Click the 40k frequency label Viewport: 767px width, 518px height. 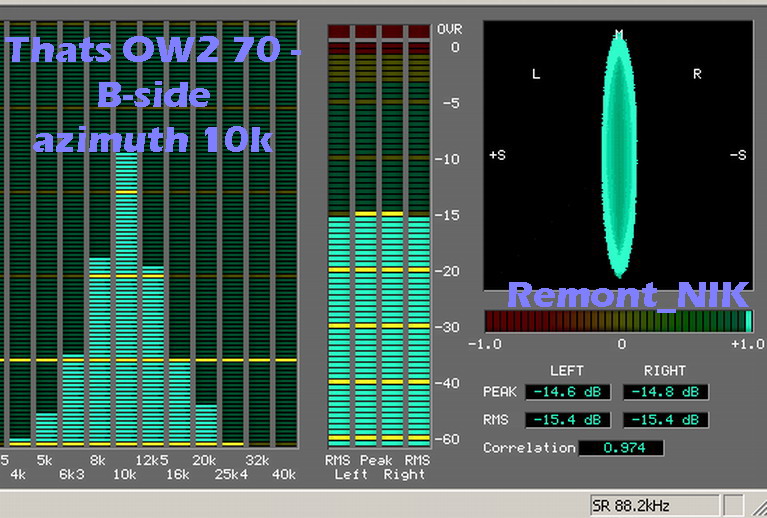pyautogui.click(x=284, y=474)
